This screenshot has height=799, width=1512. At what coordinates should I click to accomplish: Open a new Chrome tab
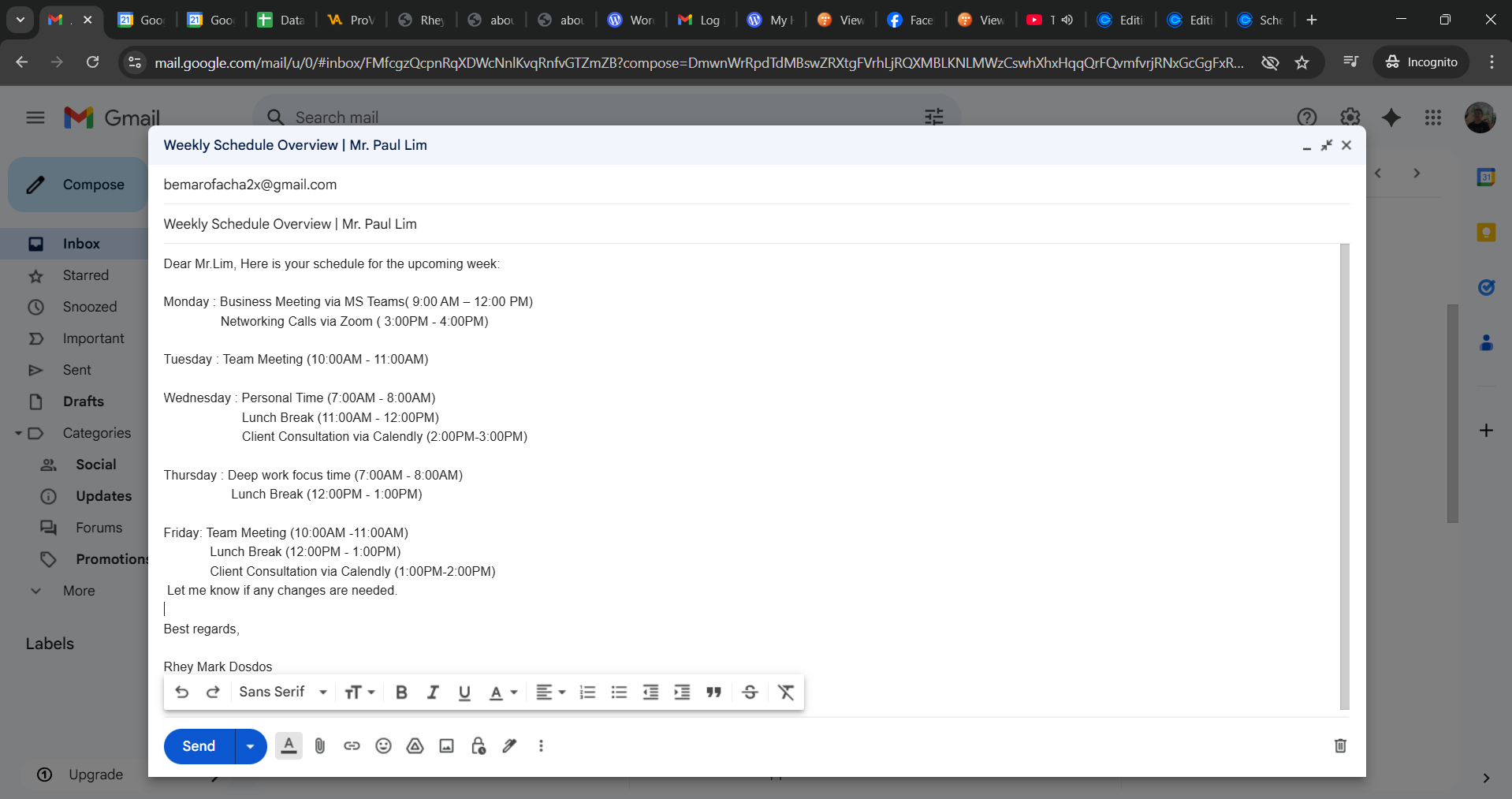(x=1312, y=20)
